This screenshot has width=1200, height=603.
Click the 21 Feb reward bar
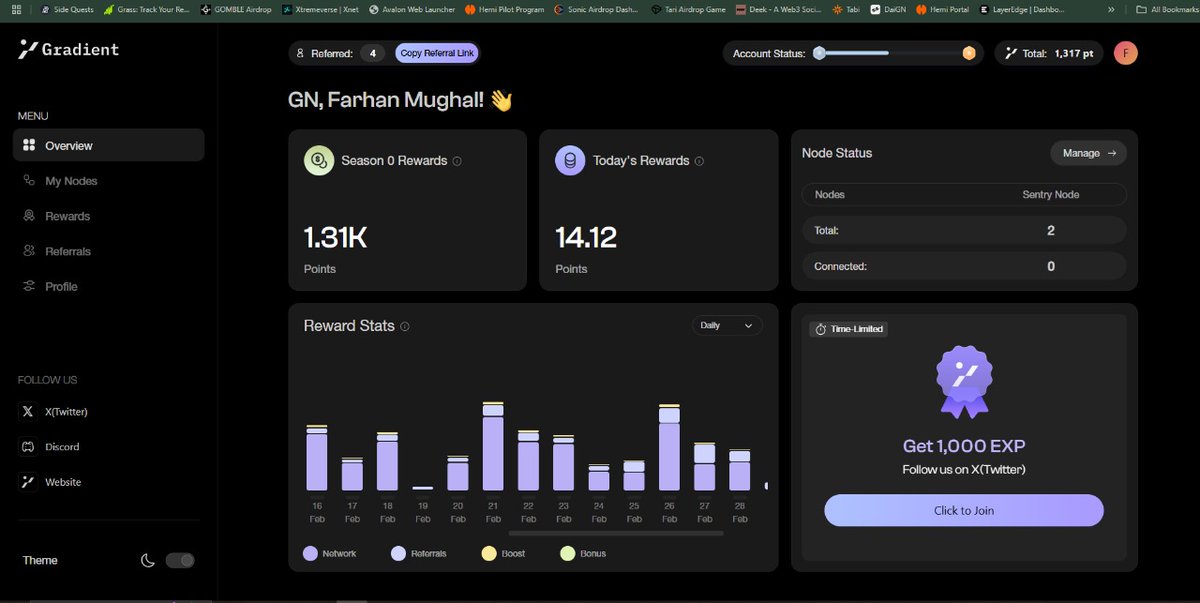pos(492,446)
